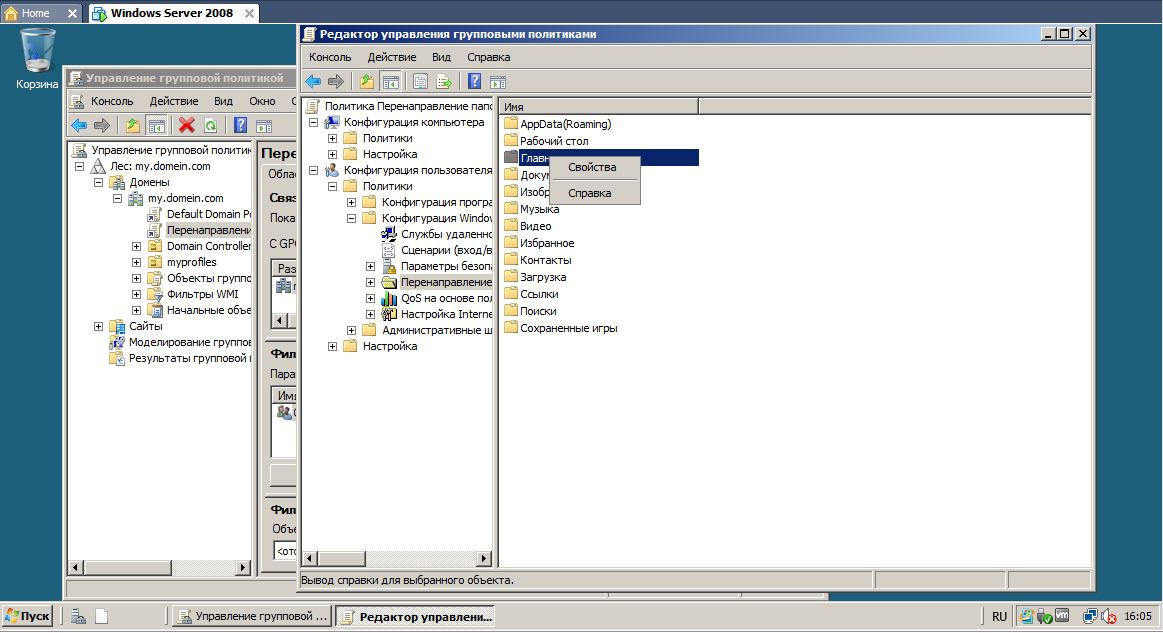Collapse the Конфигурация Windows node
1163x633 pixels.
[352, 219]
